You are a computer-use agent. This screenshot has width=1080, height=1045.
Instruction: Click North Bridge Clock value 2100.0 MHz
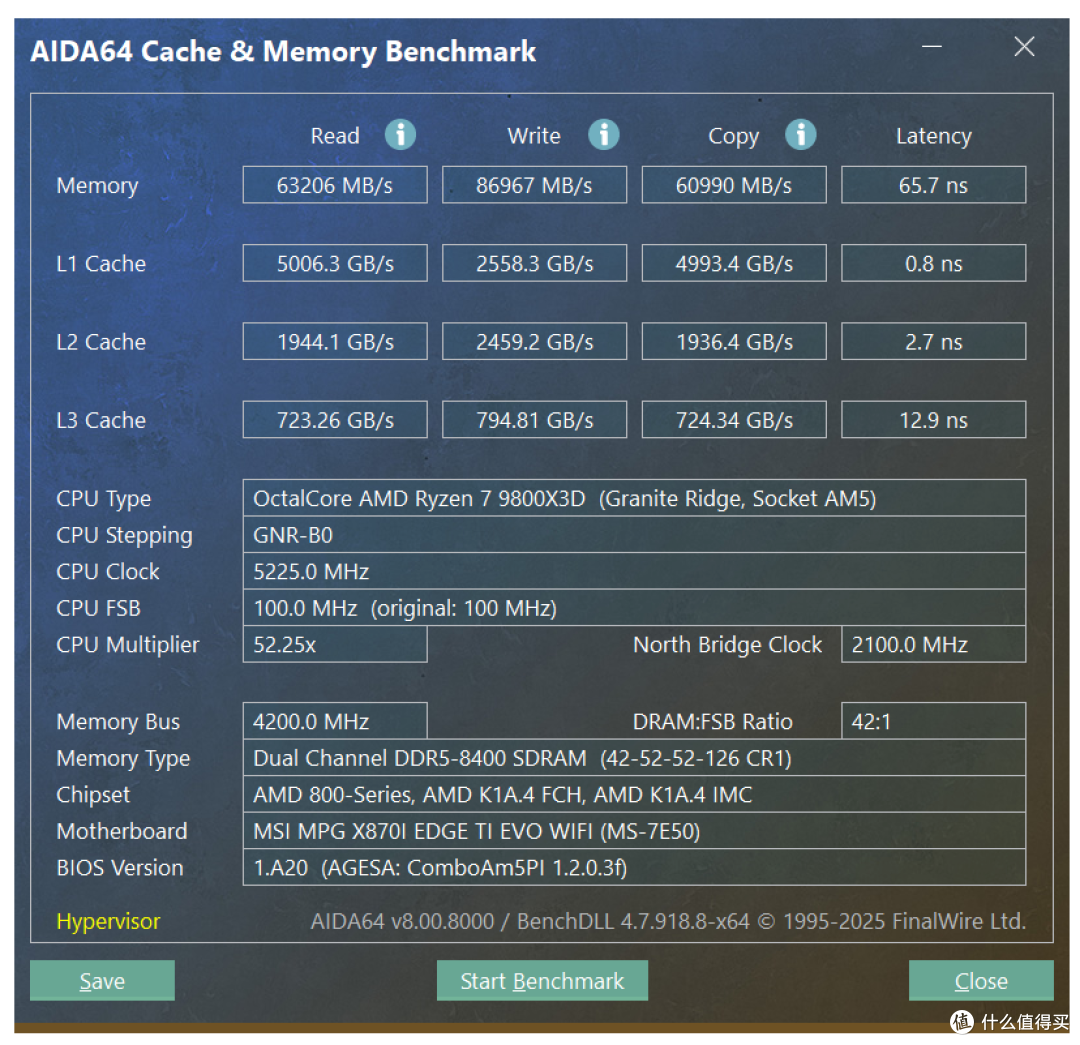[933, 644]
